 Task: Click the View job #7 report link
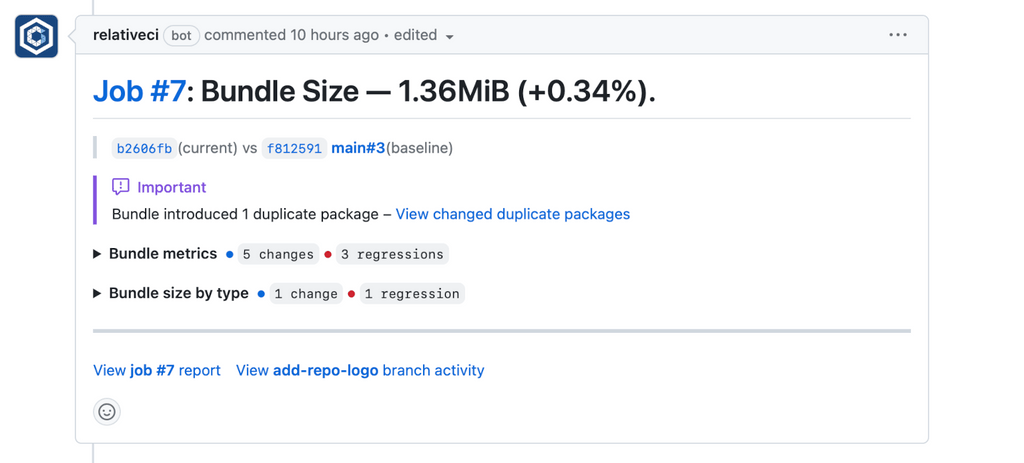157,370
